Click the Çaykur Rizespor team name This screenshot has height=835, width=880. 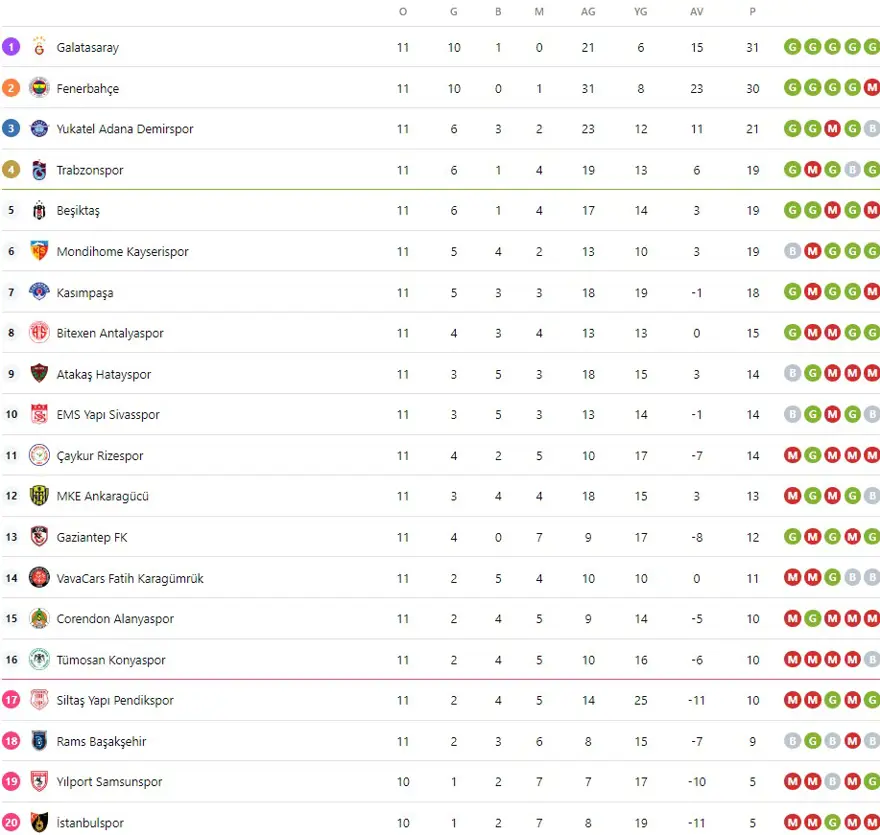tap(100, 456)
